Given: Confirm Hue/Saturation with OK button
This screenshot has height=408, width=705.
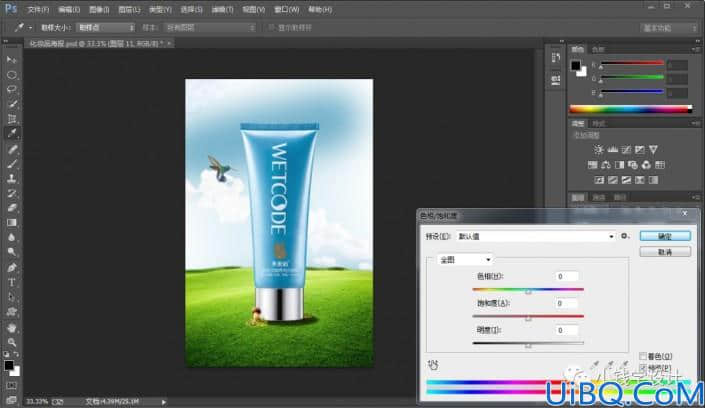Looking at the screenshot, I should tap(665, 236).
